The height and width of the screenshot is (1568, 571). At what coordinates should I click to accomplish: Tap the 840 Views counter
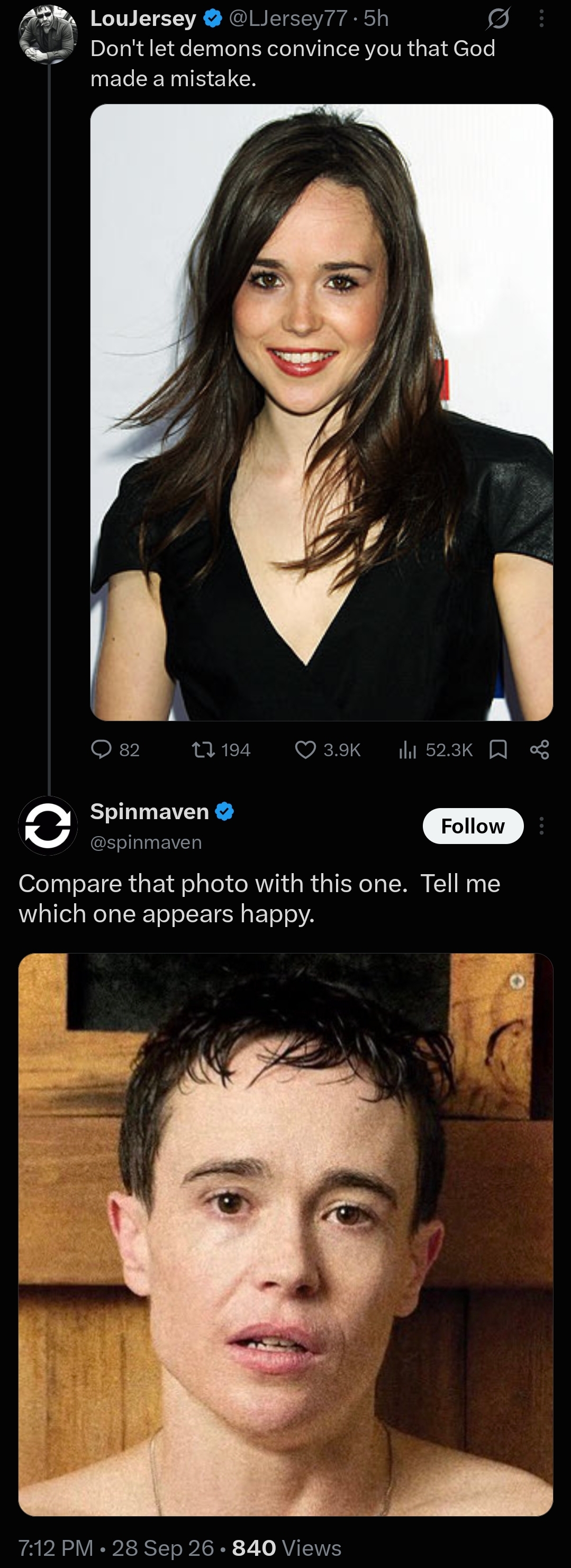pos(287,1547)
